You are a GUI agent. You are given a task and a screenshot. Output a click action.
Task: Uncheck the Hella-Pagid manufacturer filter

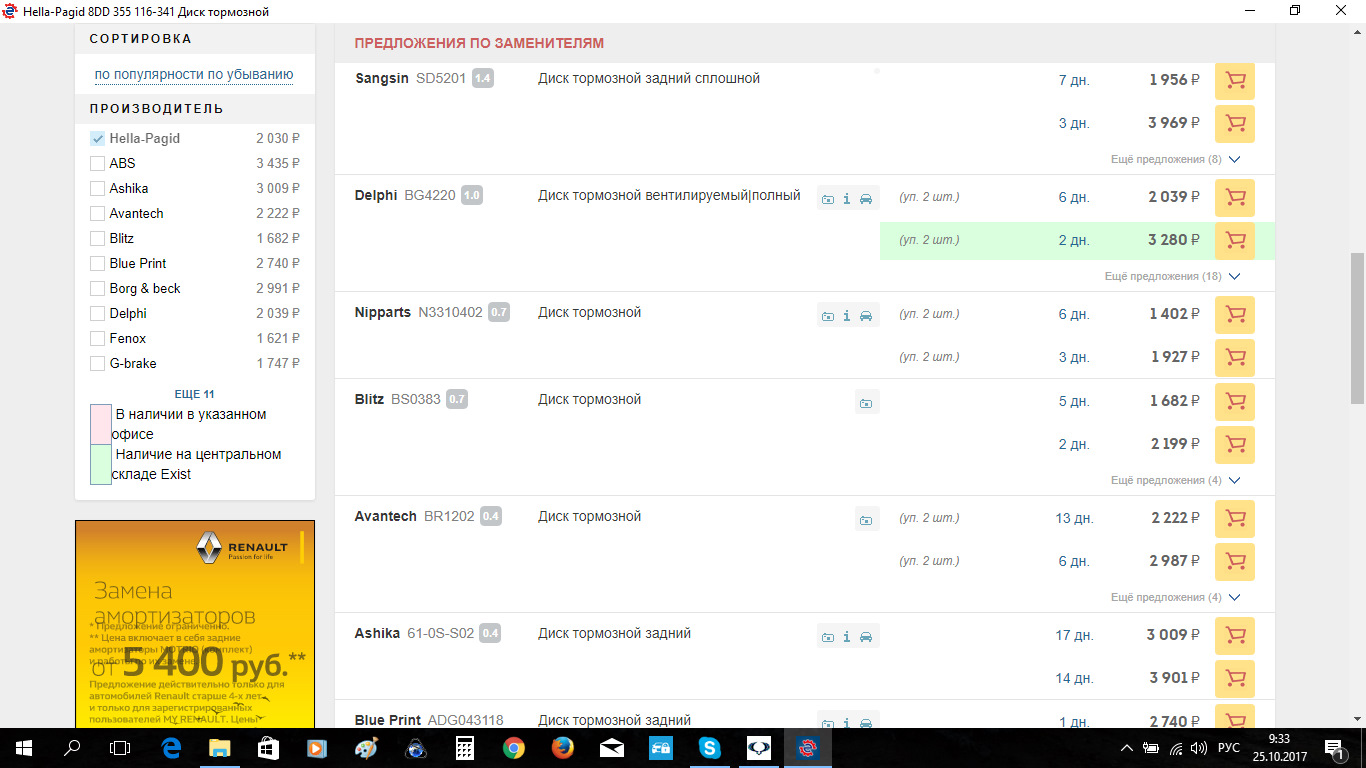97,139
